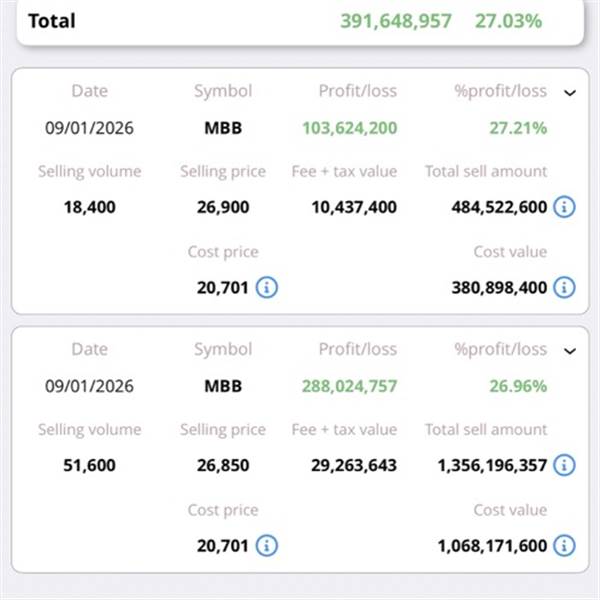Image resolution: width=600 pixels, height=600 pixels.
Task: Collapse the second MBB trade card chevron
Action: click(x=570, y=351)
